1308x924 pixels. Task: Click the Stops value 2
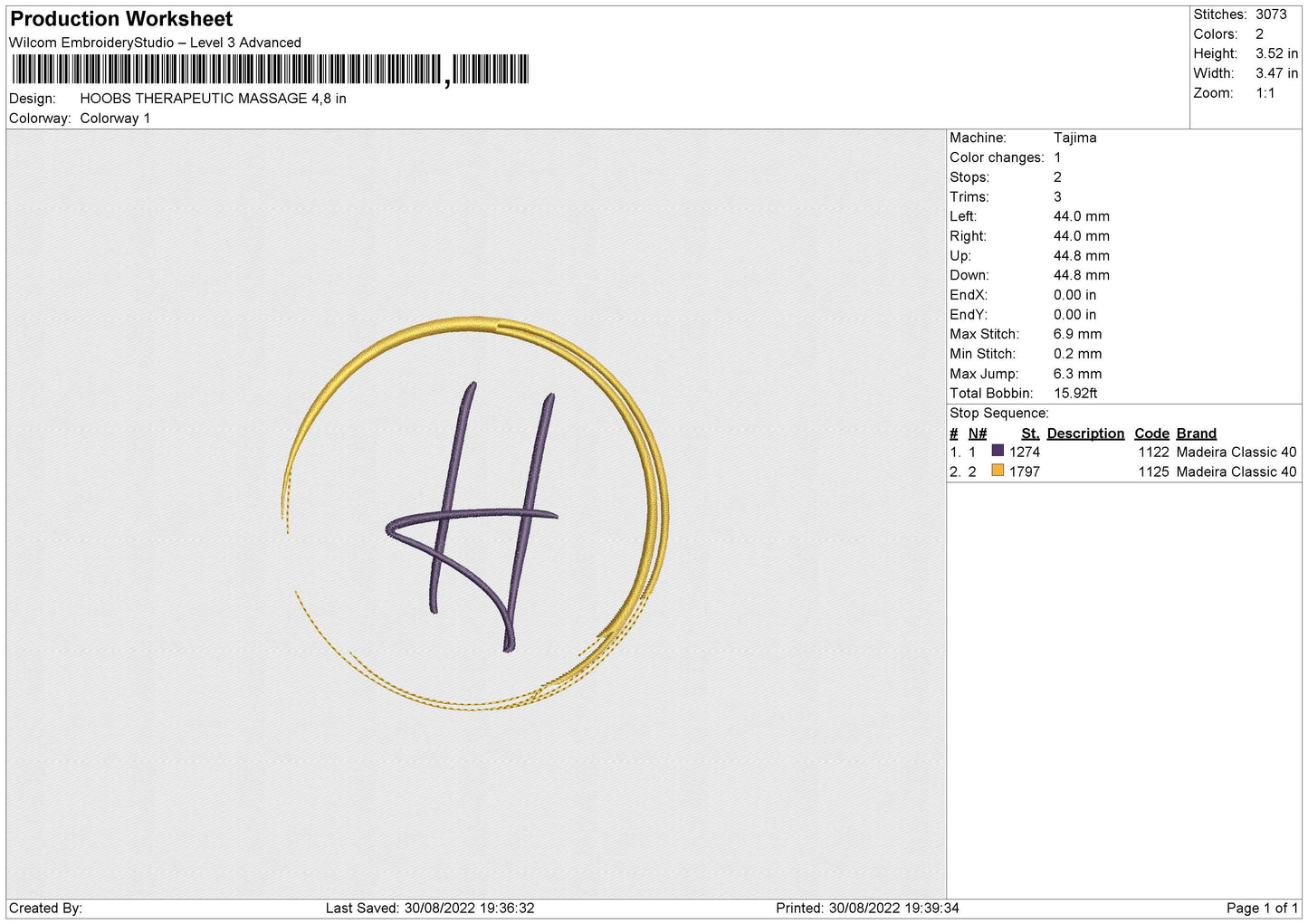pos(1057,177)
